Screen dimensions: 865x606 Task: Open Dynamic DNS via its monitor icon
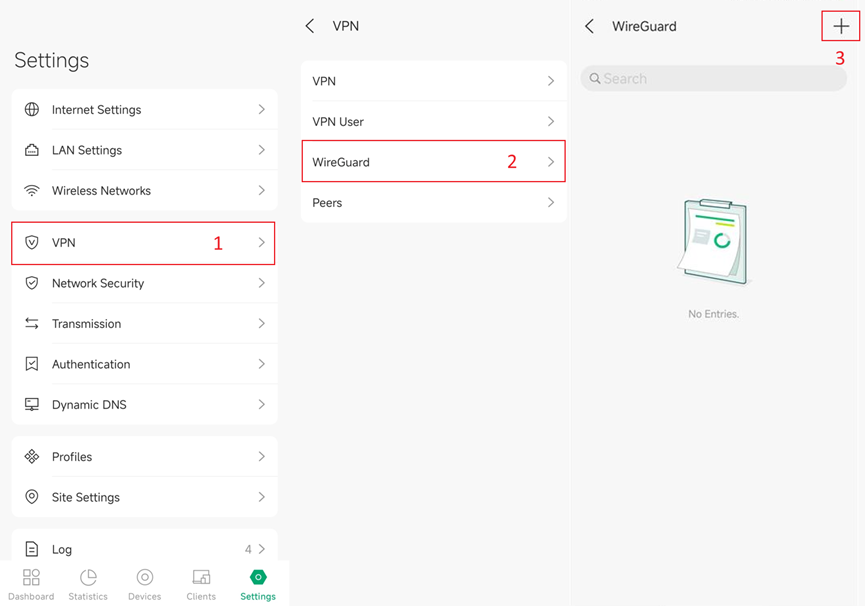(31, 404)
